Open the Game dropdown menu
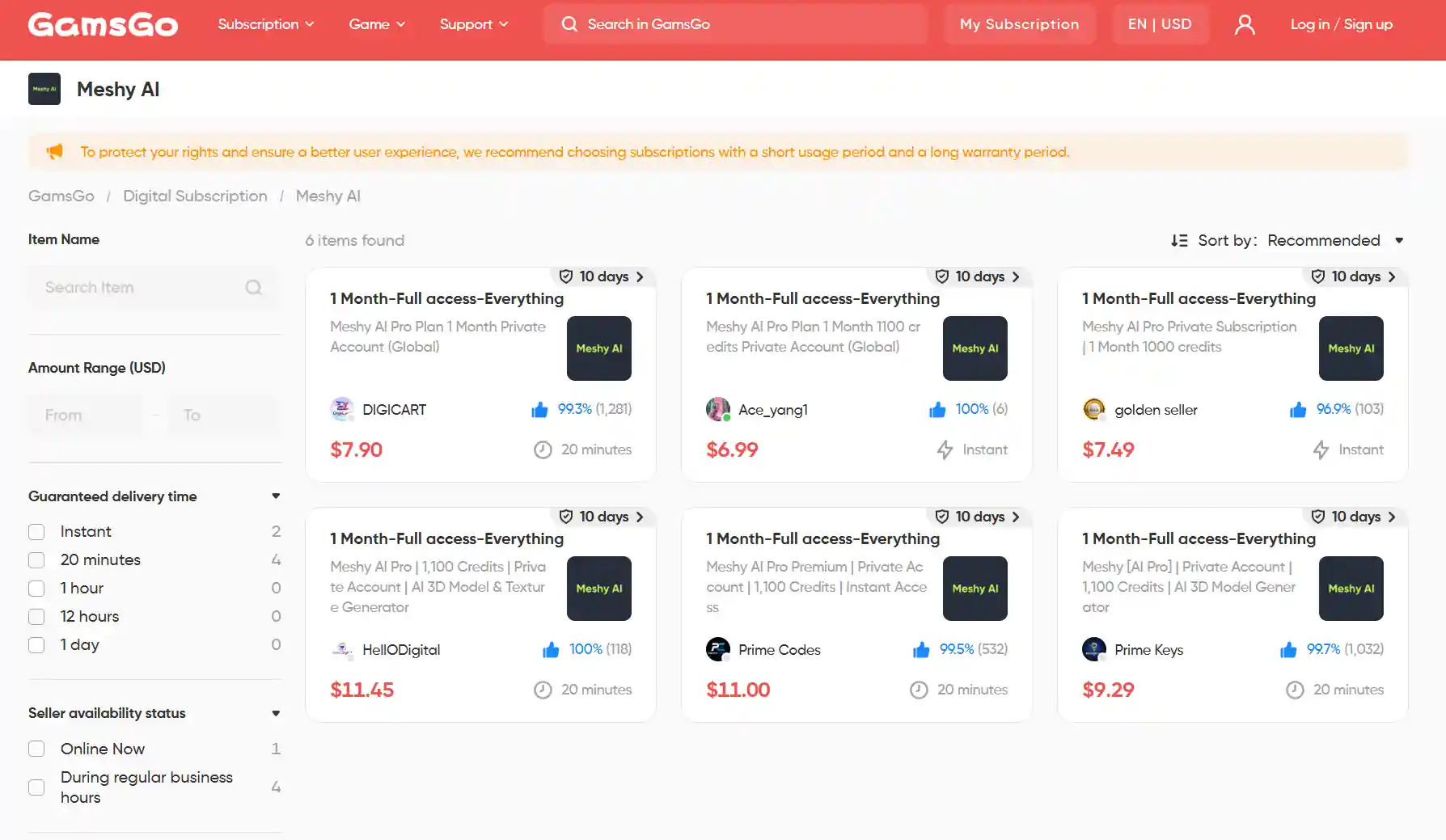This screenshot has height=840, width=1446. pyautogui.click(x=377, y=24)
